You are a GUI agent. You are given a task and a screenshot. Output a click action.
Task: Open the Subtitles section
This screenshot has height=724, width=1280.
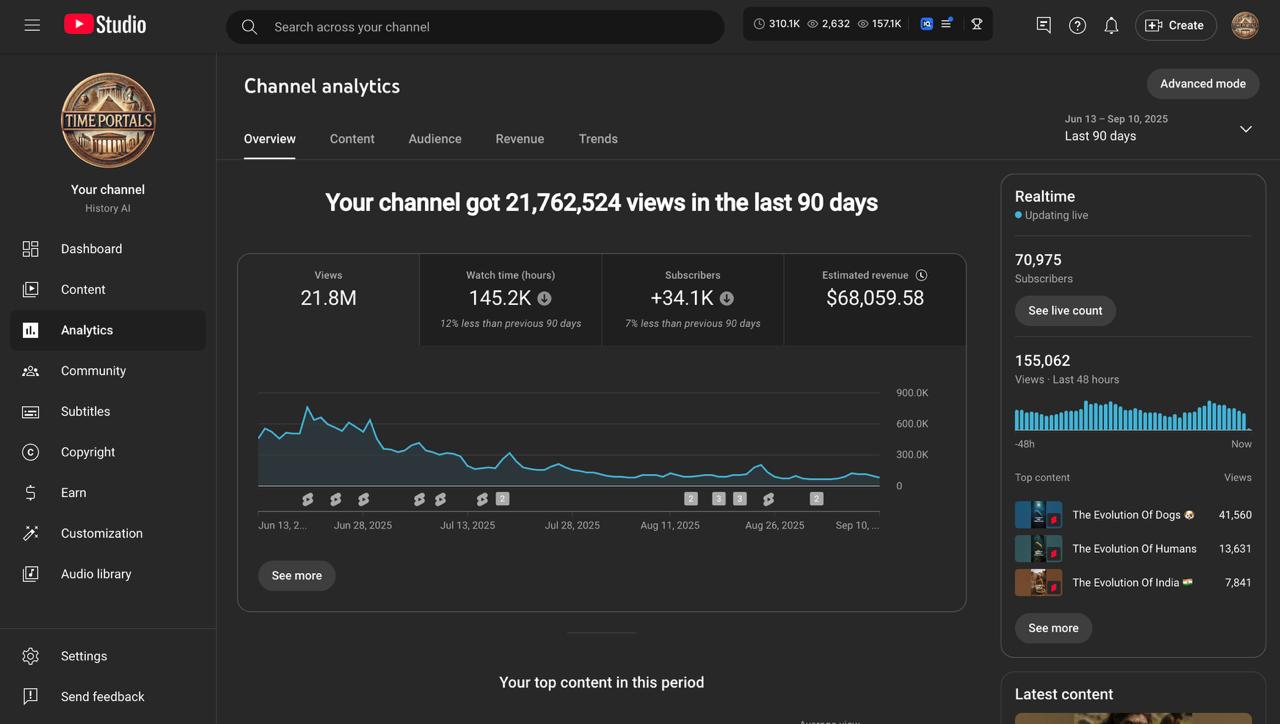pyautogui.click(x=85, y=411)
